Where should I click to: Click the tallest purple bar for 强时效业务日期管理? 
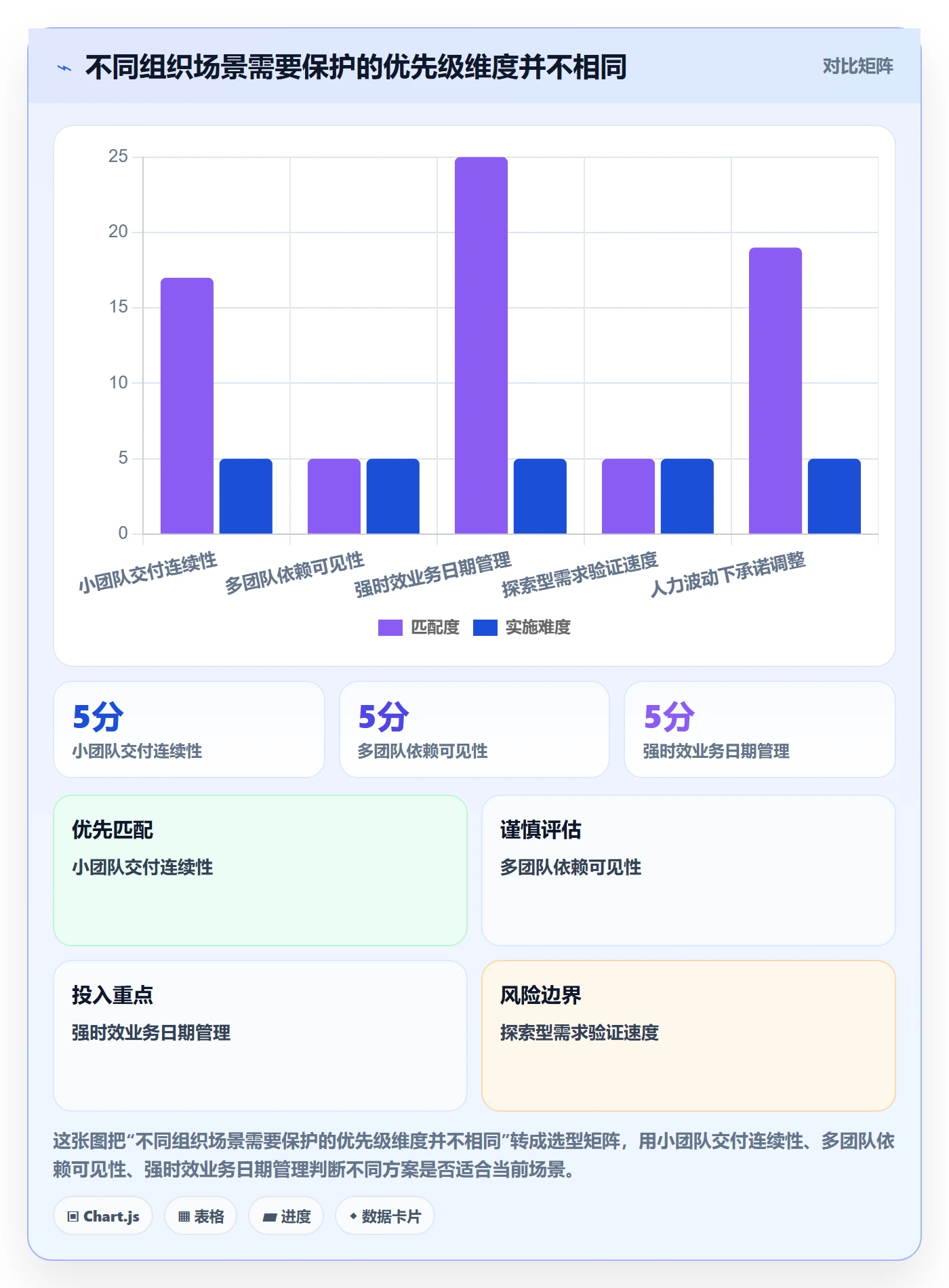tap(481, 345)
